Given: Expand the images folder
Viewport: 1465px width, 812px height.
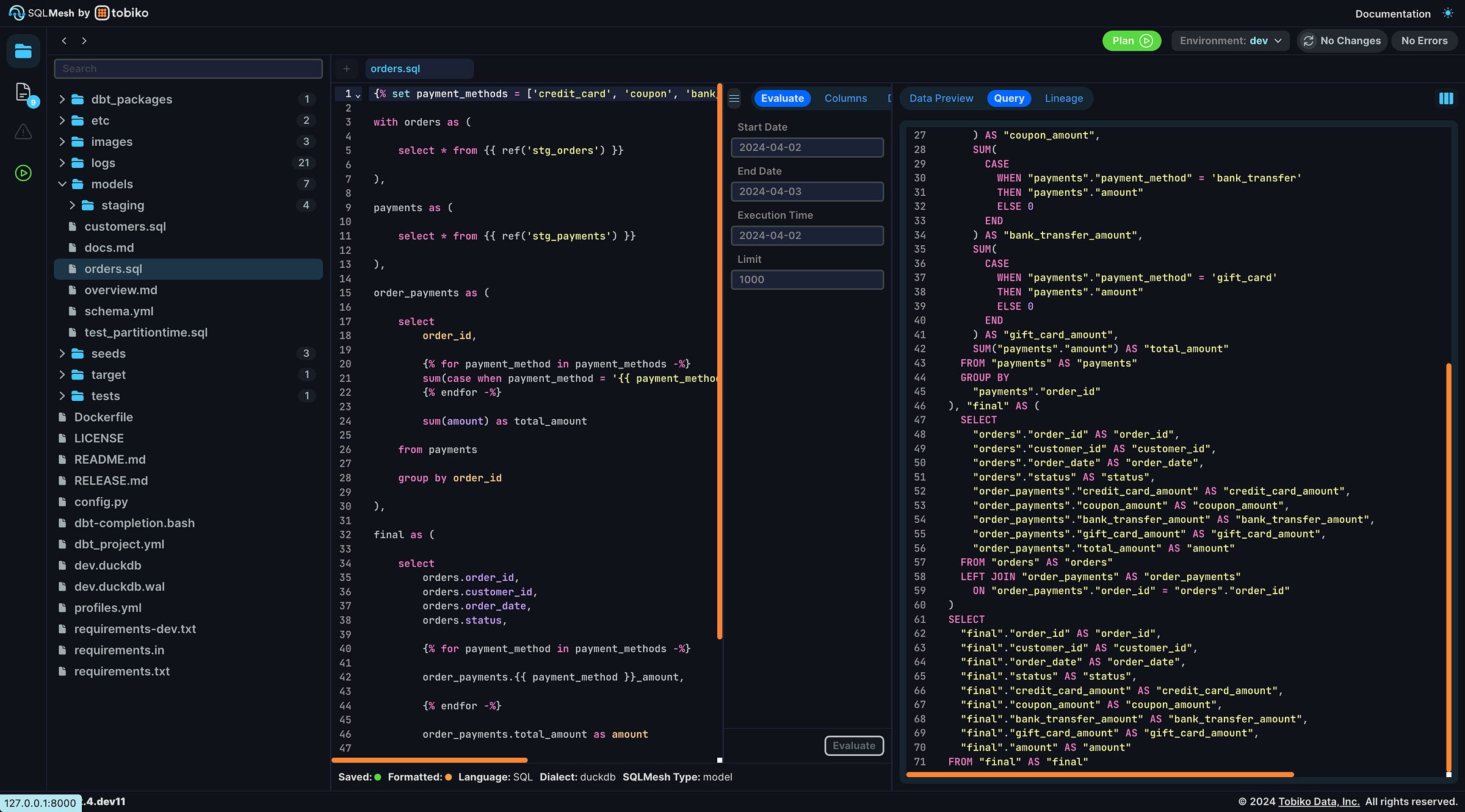Looking at the screenshot, I should click(x=62, y=142).
